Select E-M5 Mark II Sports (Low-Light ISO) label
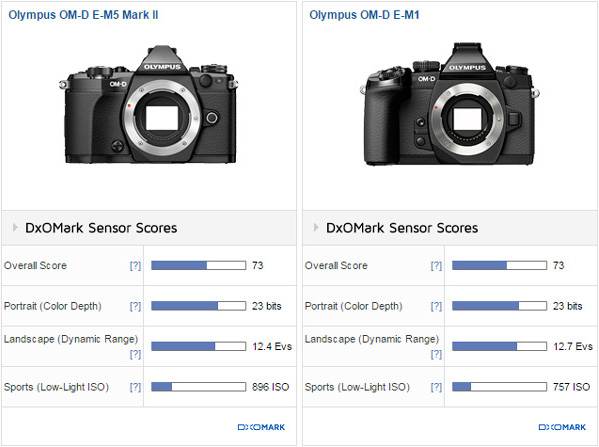The image size is (599, 447). point(57,387)
